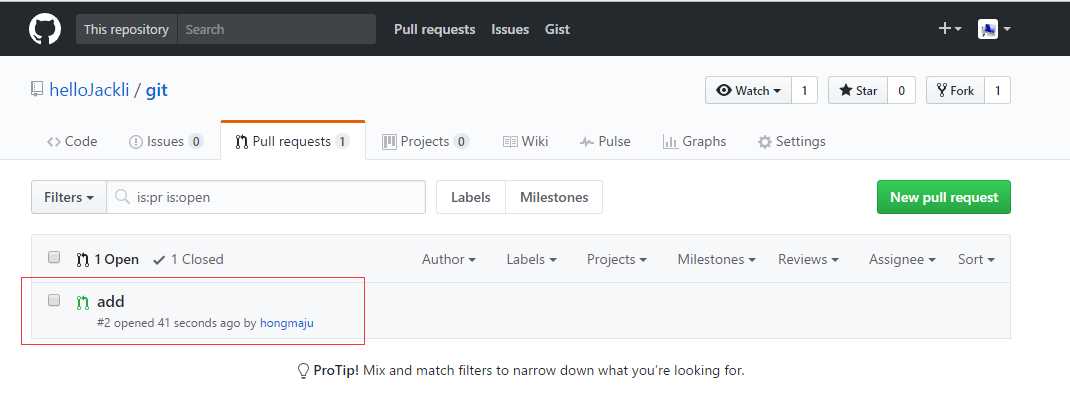Screen dimensions: 1070x413
Task: Click the repository book icon
Action: (38, 90)
